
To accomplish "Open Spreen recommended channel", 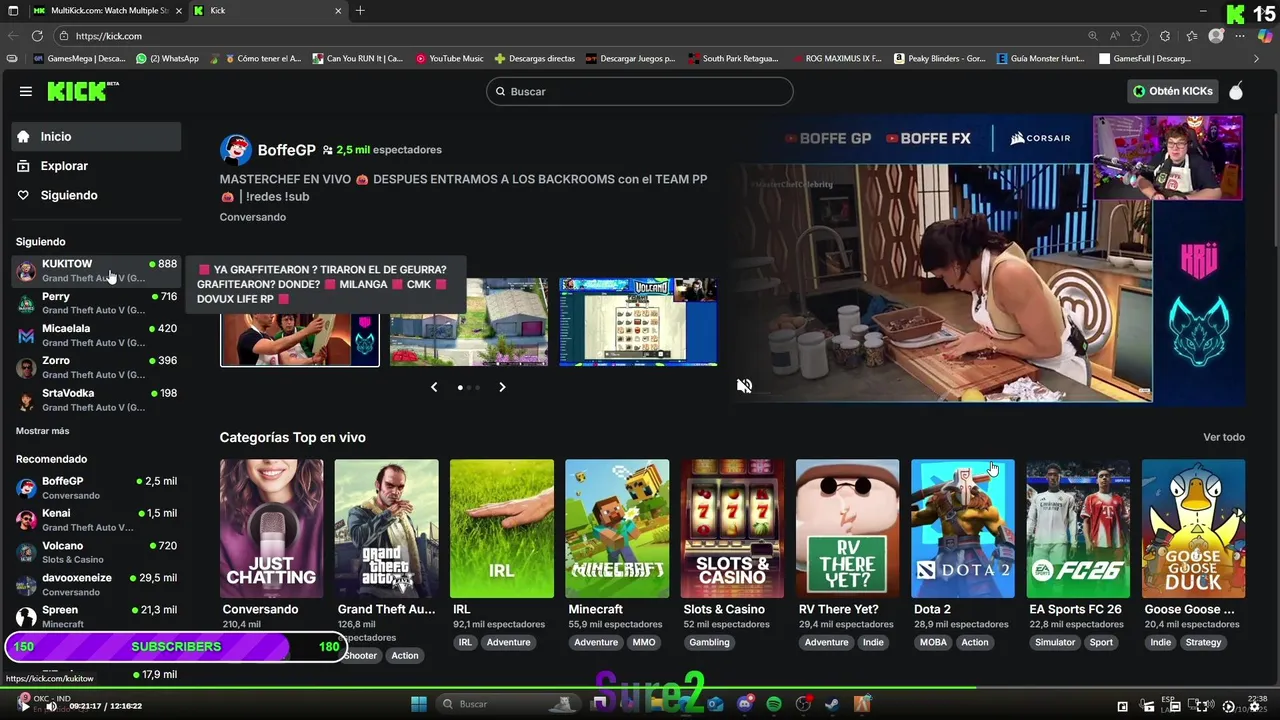I will 97,616.
